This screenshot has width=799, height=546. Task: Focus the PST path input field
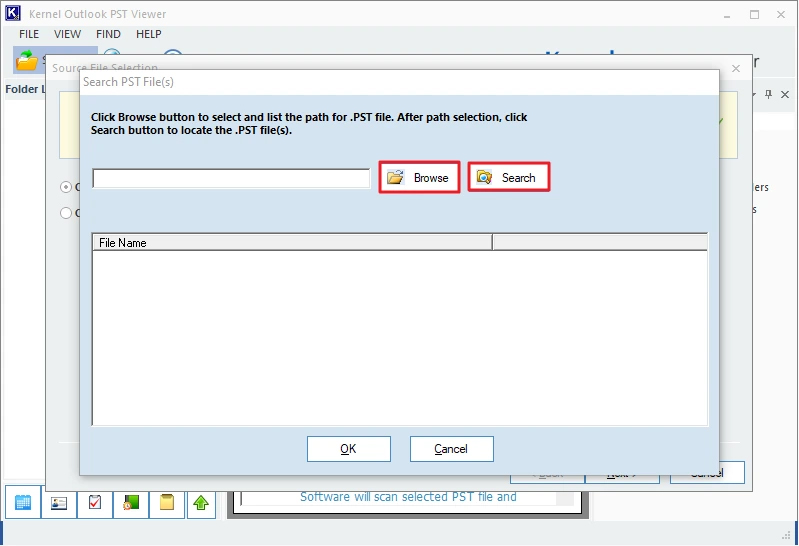pyautogui.click(x=231, y=178)
